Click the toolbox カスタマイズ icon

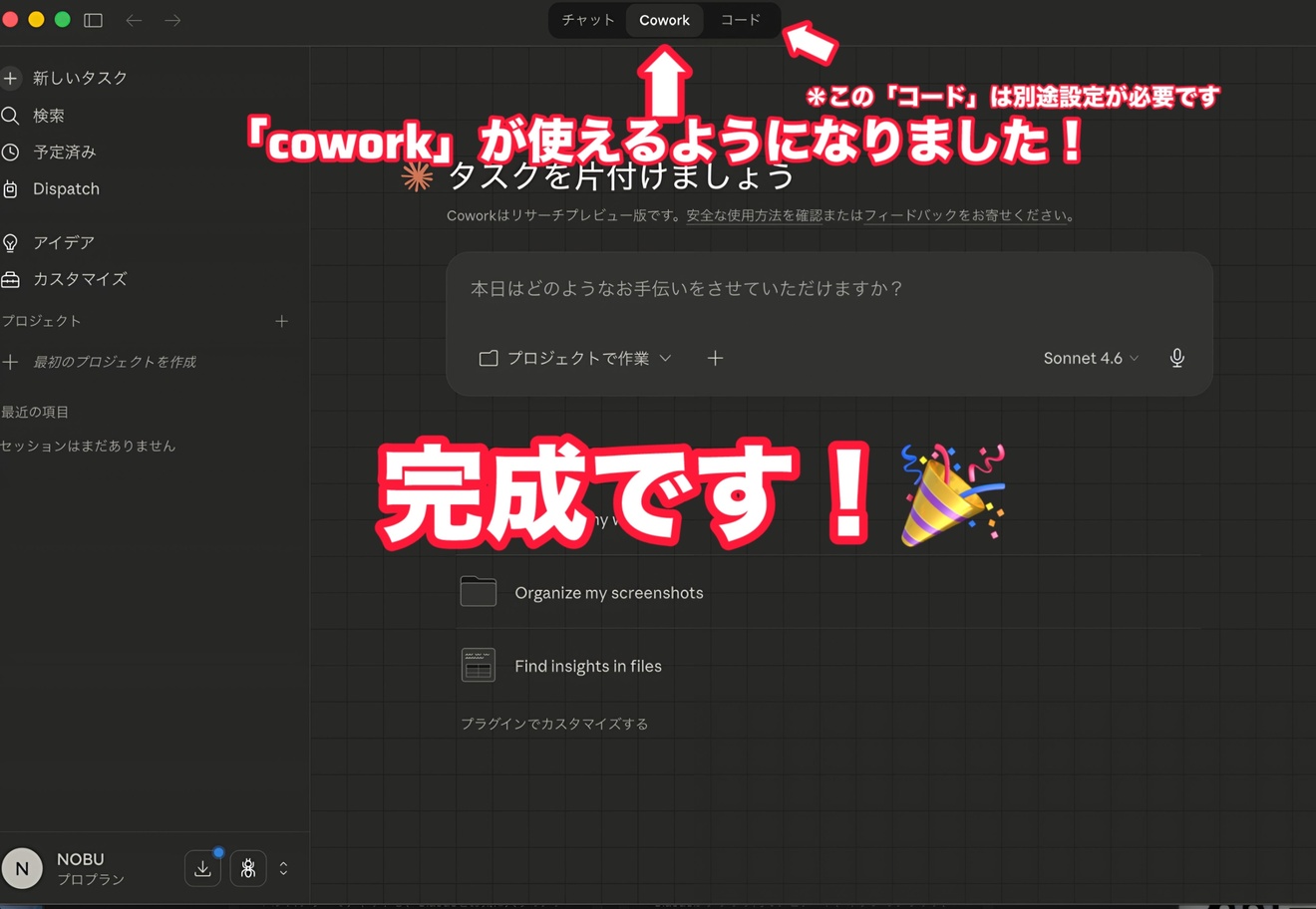point(11,280)
